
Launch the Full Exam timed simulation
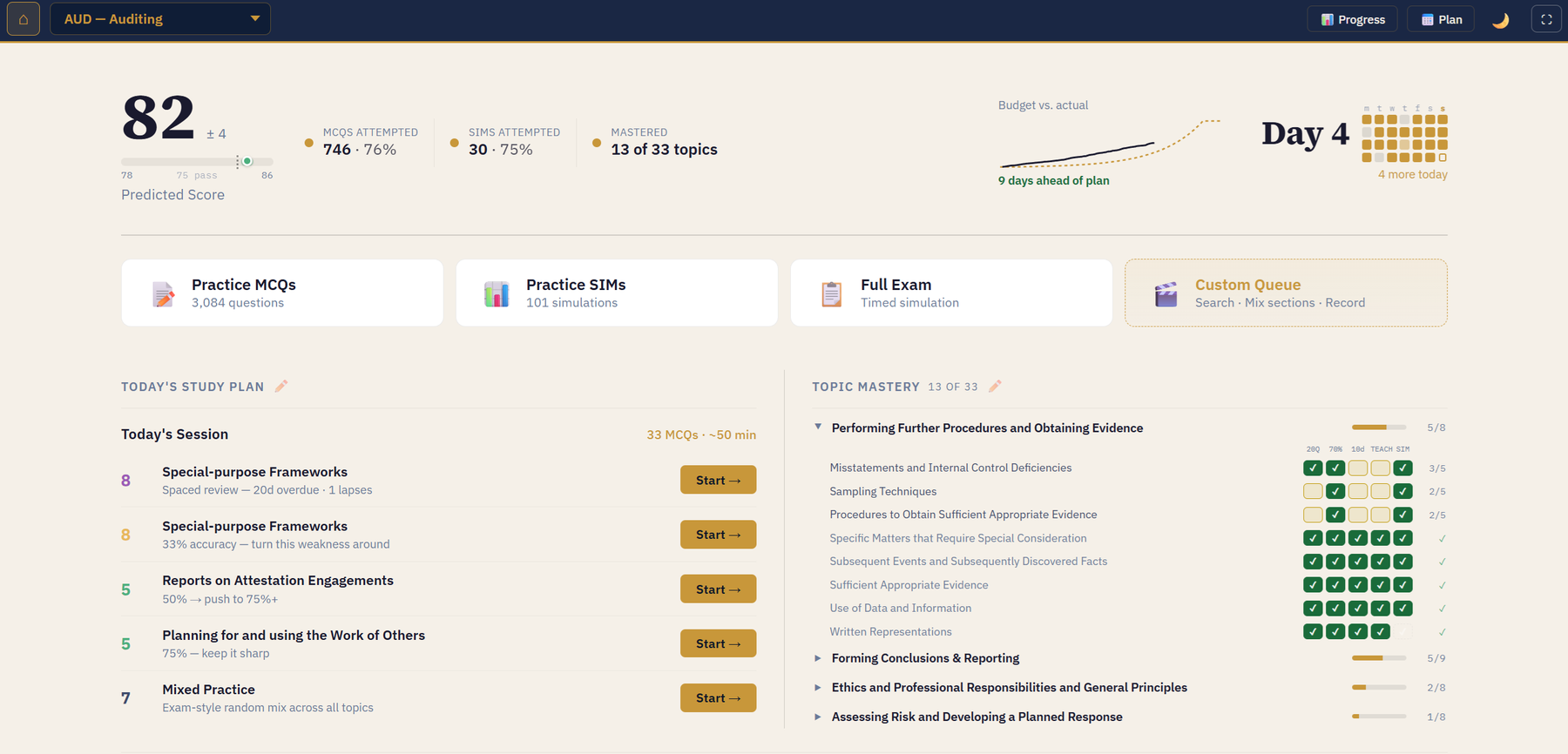coord(951,293)
